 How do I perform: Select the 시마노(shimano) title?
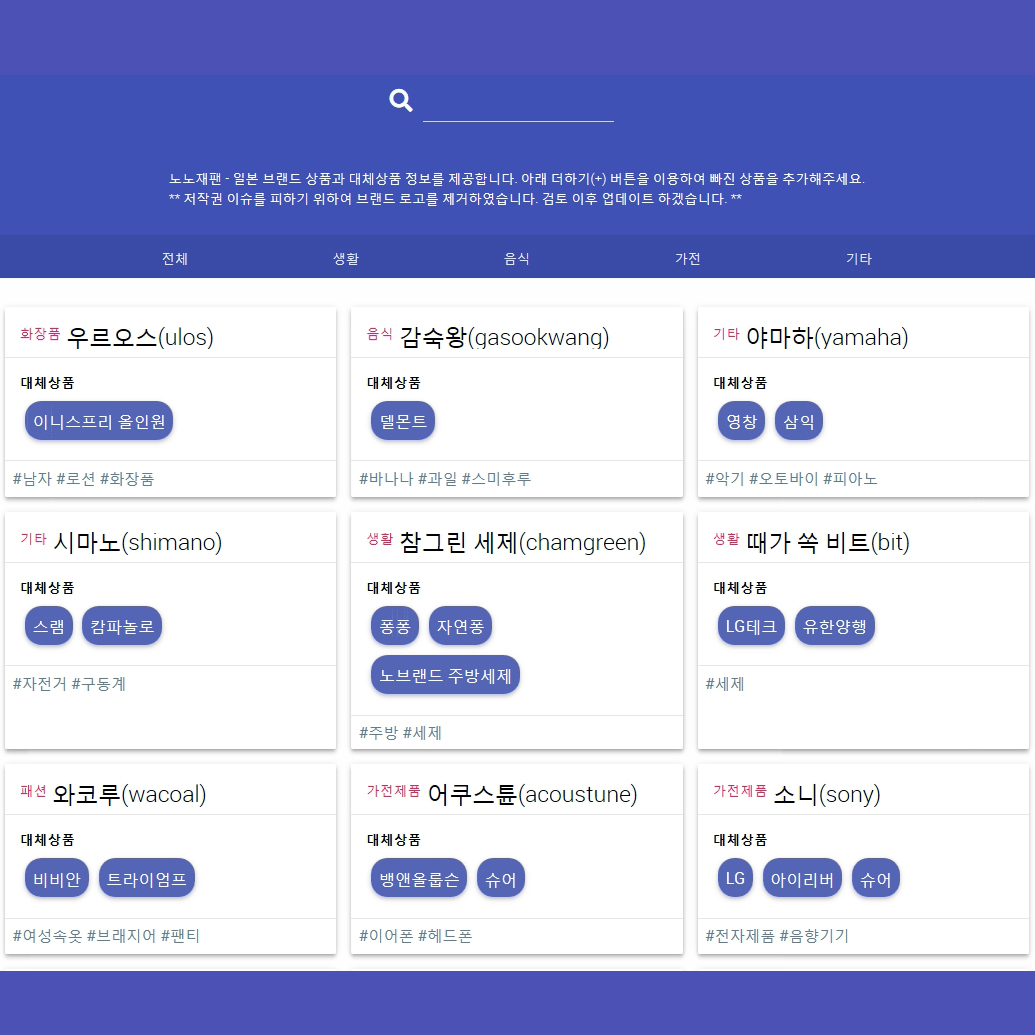tap(137, 542)
